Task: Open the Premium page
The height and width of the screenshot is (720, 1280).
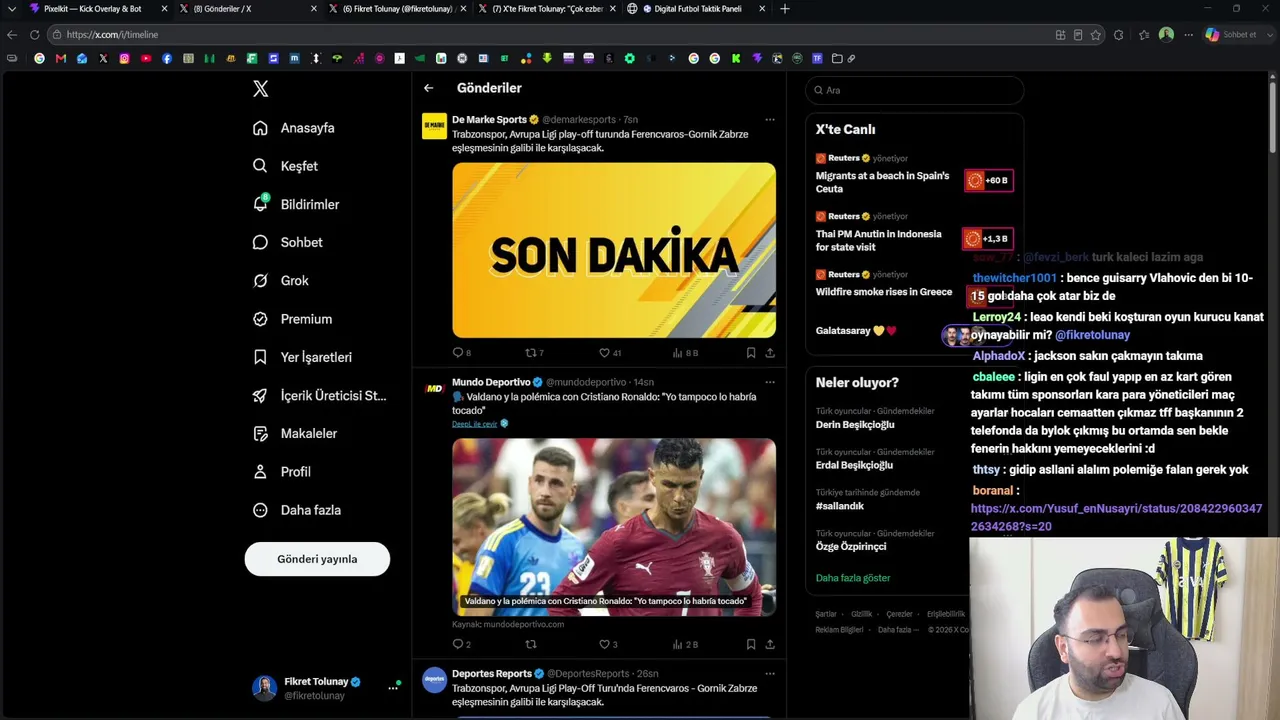Action: 292,319
